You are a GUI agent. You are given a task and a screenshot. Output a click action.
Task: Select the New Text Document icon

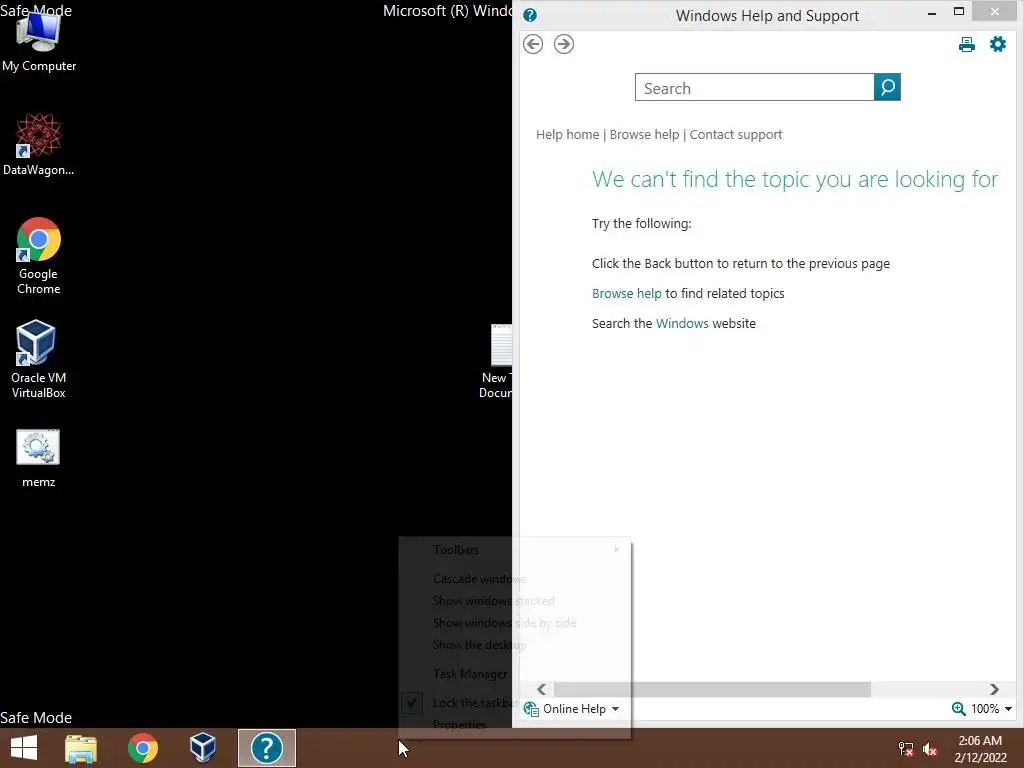pos(498,361)
